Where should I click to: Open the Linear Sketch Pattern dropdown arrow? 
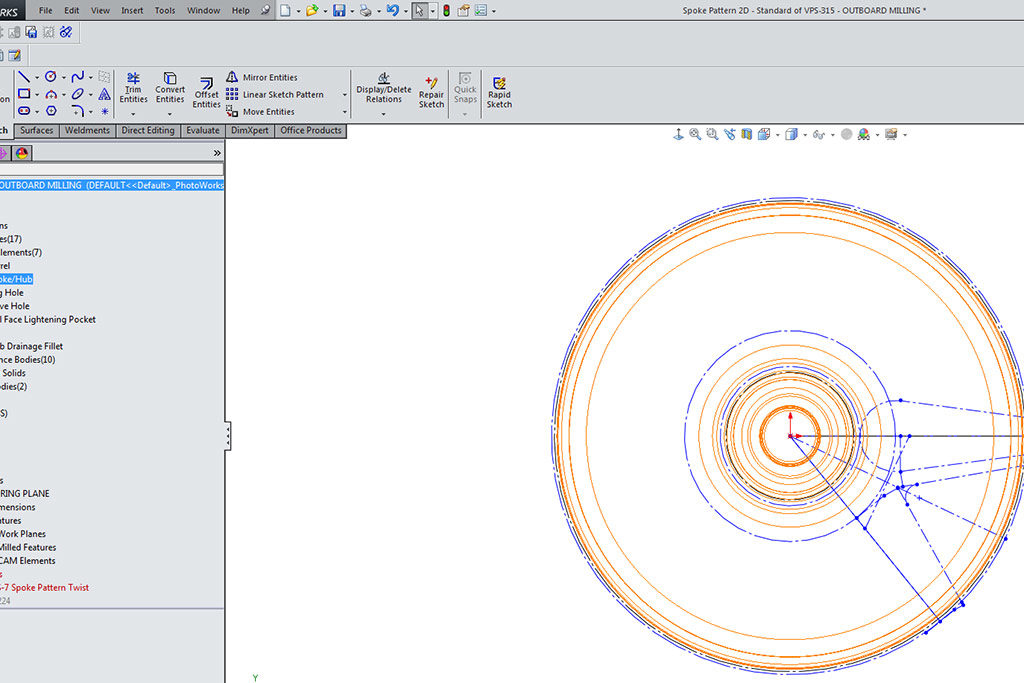point(345,95)
